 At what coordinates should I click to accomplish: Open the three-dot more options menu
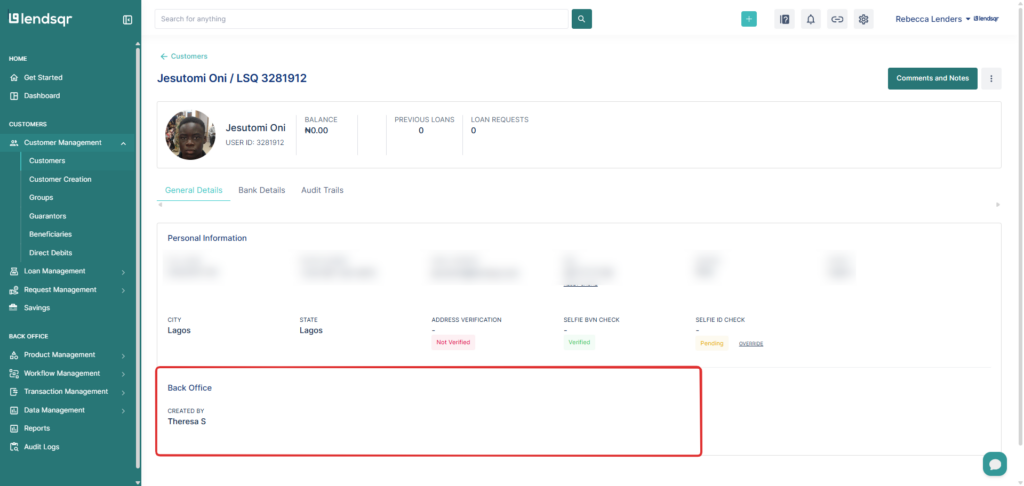[991, 78]
